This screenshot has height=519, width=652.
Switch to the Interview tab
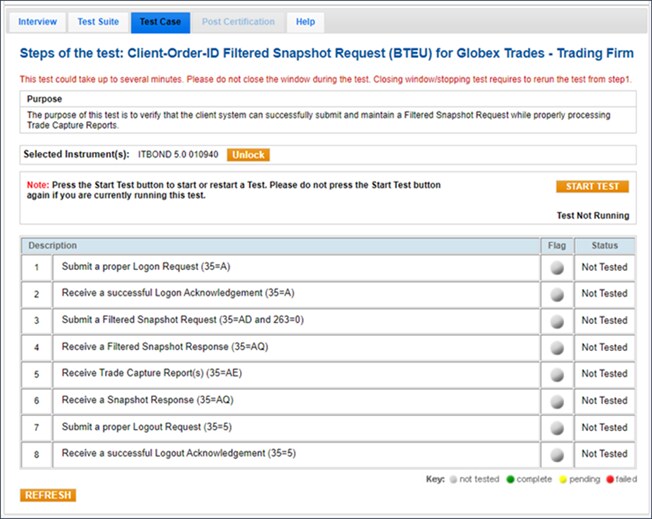tap(38, 22)
